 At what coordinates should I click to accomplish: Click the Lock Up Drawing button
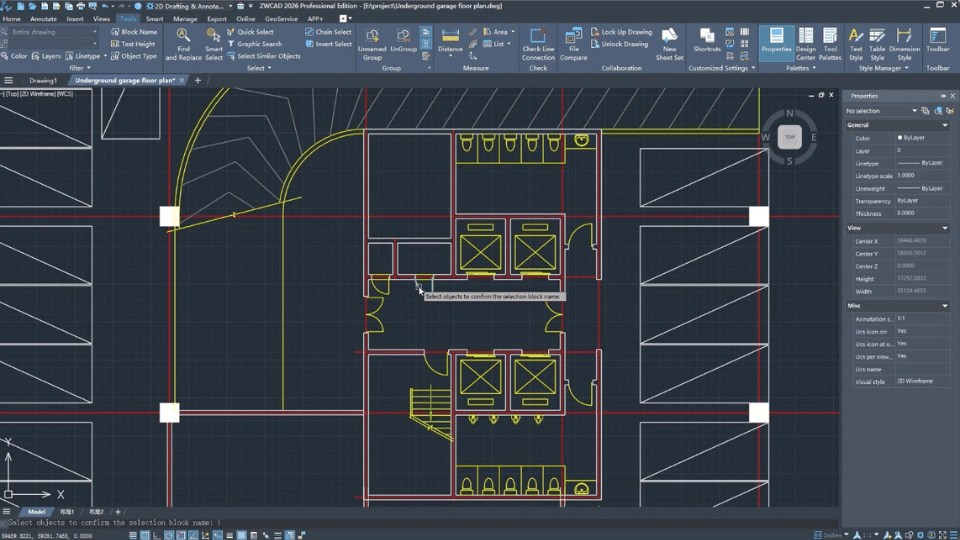620,32
